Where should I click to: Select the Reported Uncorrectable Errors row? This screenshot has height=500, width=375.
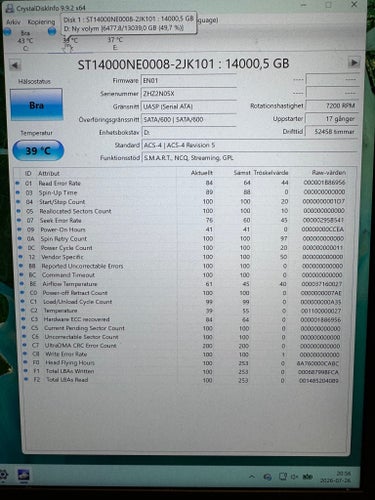182,266
